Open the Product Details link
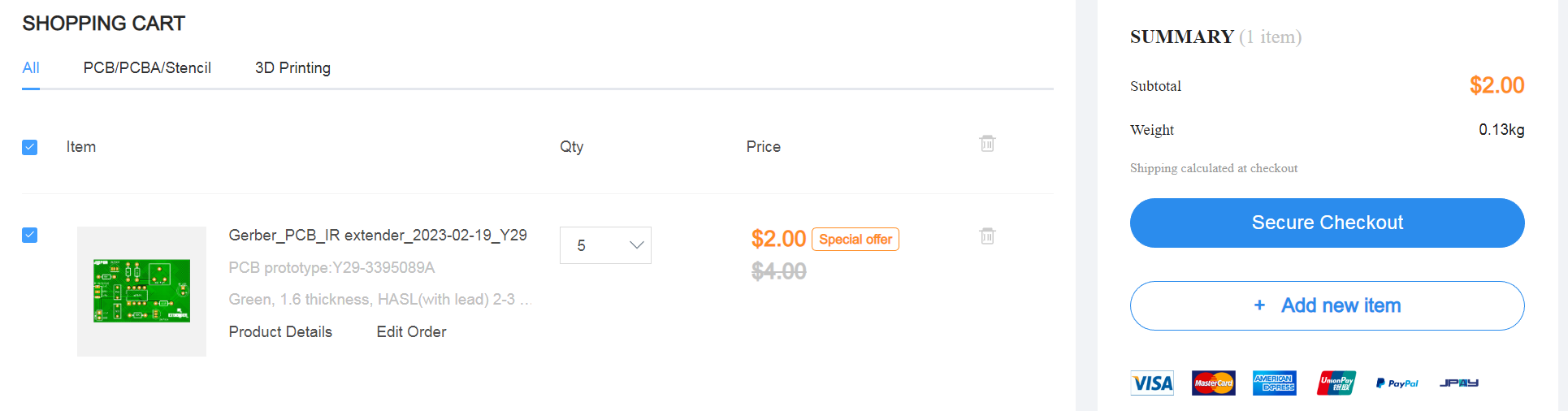The image size is (1568, 411). click(280, 332)
